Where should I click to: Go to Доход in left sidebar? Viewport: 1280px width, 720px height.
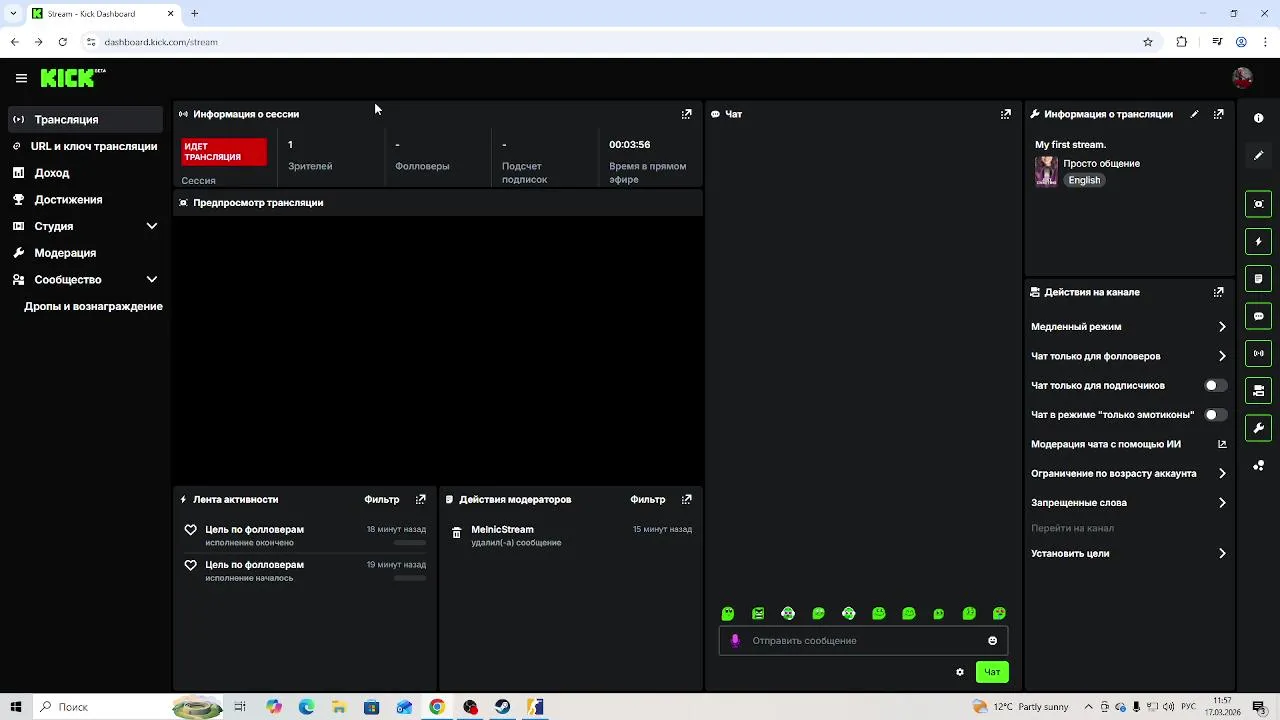tap(85, 173)
